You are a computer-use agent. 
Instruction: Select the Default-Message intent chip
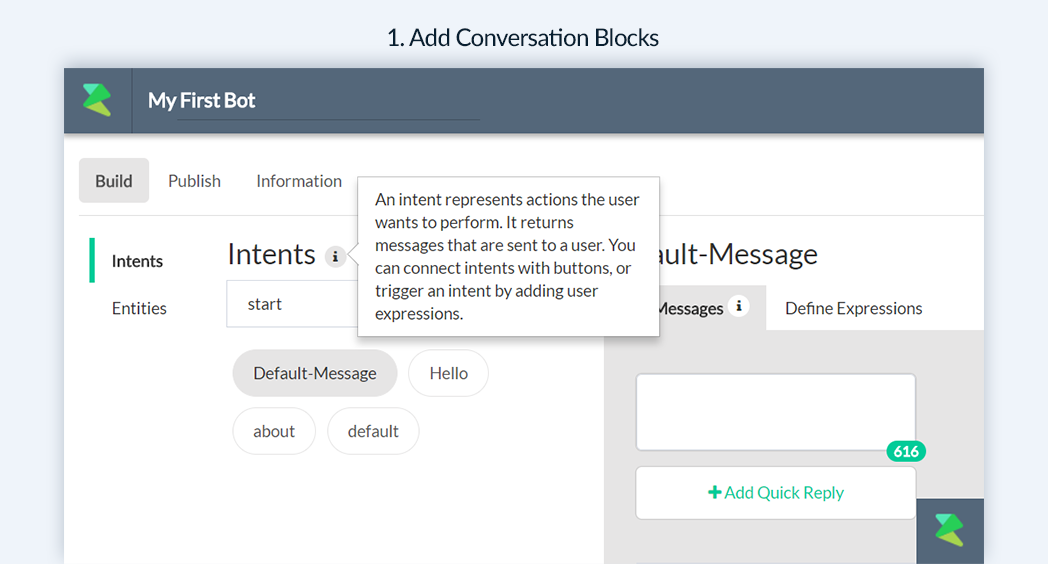click(315, 373)
